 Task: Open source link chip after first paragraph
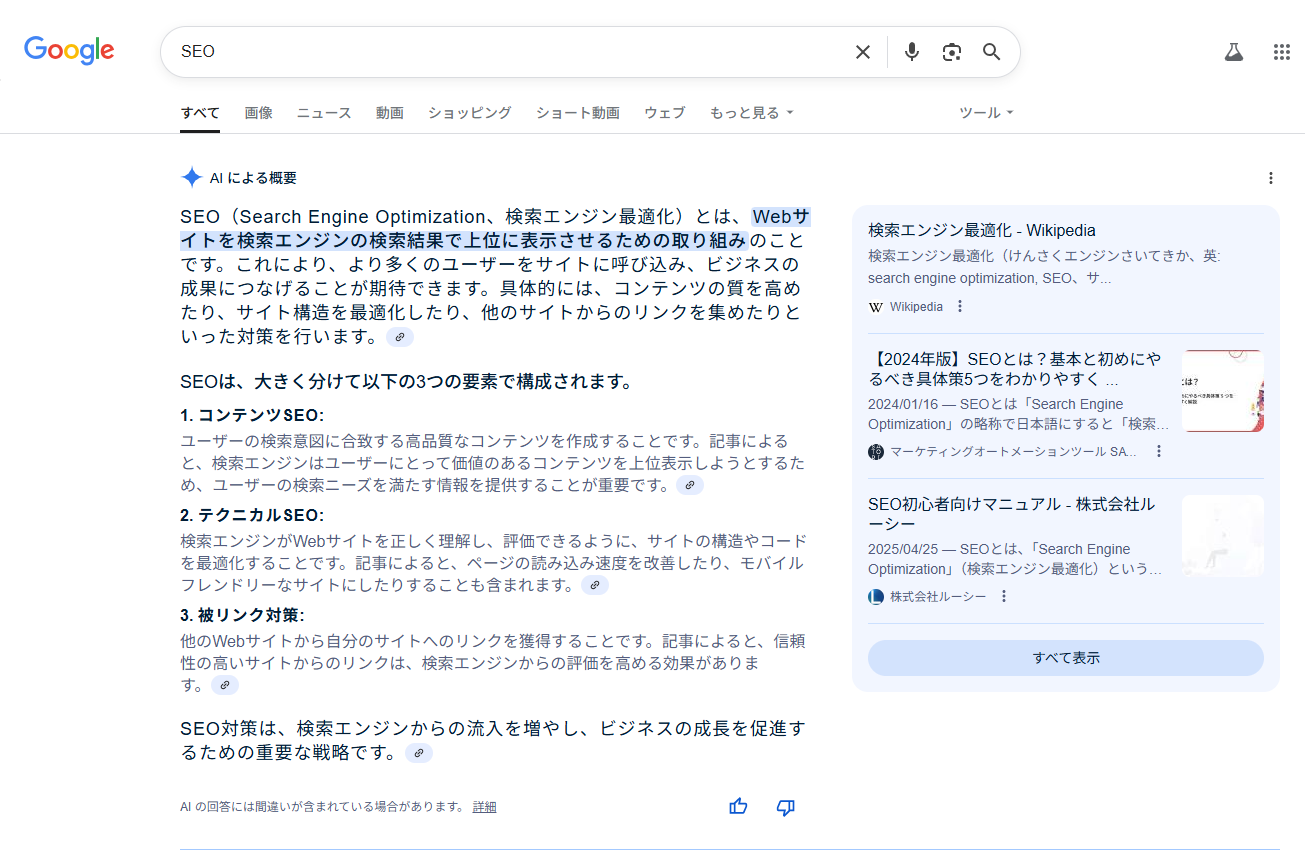[x=400, y=337]
